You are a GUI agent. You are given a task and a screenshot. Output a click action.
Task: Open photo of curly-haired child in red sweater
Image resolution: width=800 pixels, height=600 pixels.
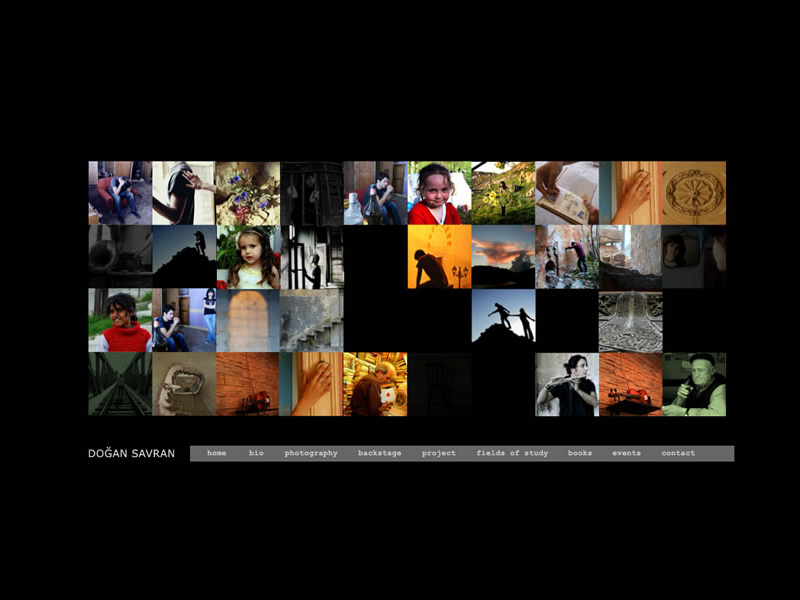[120, 320]
